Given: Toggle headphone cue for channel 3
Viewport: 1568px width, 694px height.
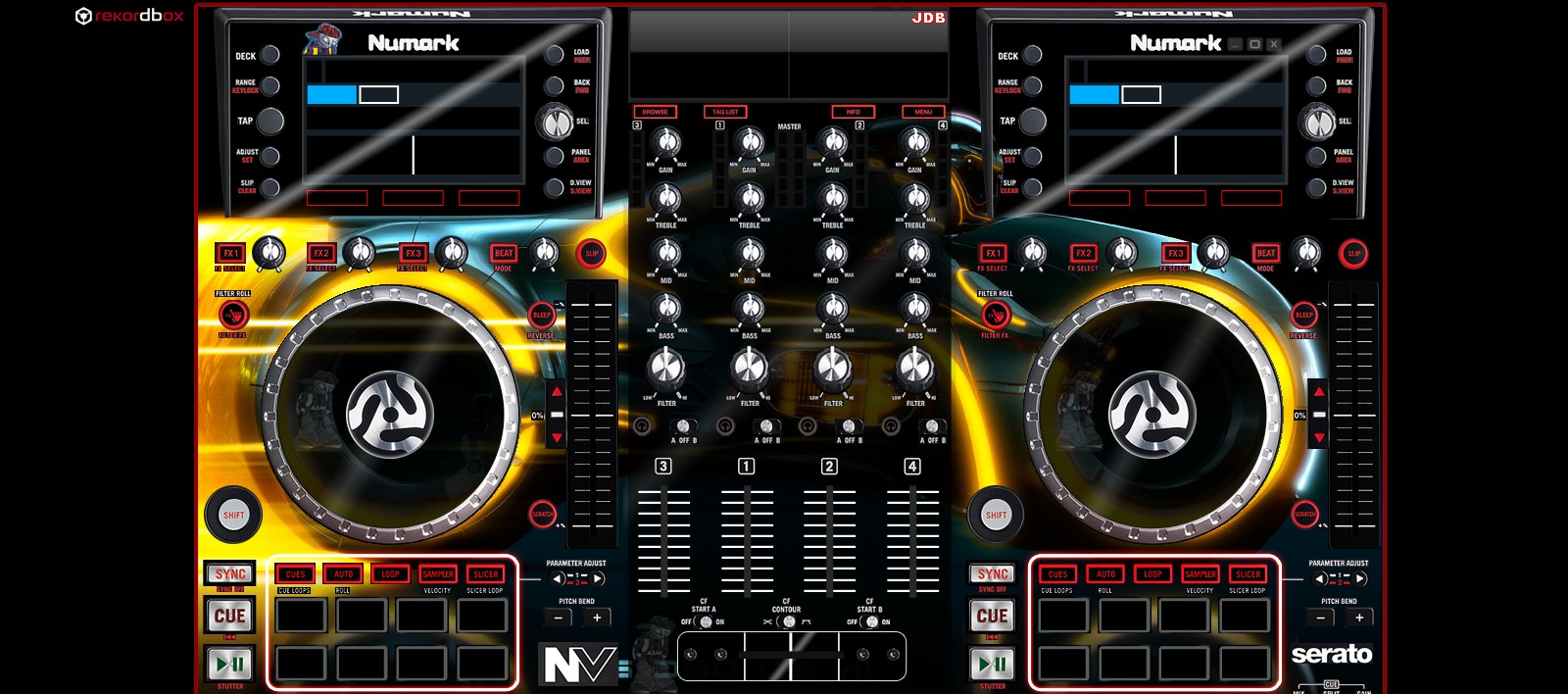Looking at the screenshot, I should (642, 425).
